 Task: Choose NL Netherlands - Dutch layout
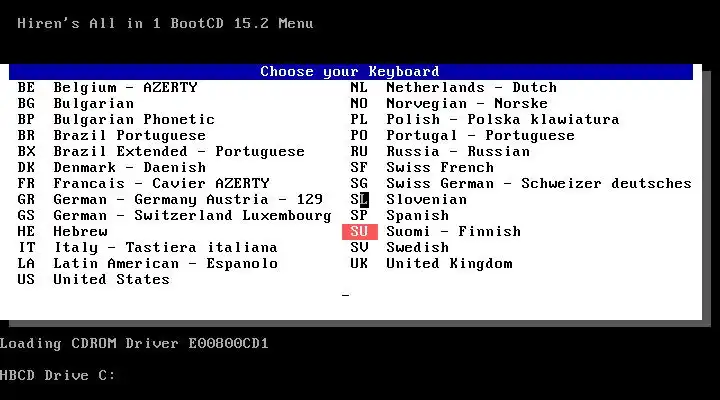point(454,87)
